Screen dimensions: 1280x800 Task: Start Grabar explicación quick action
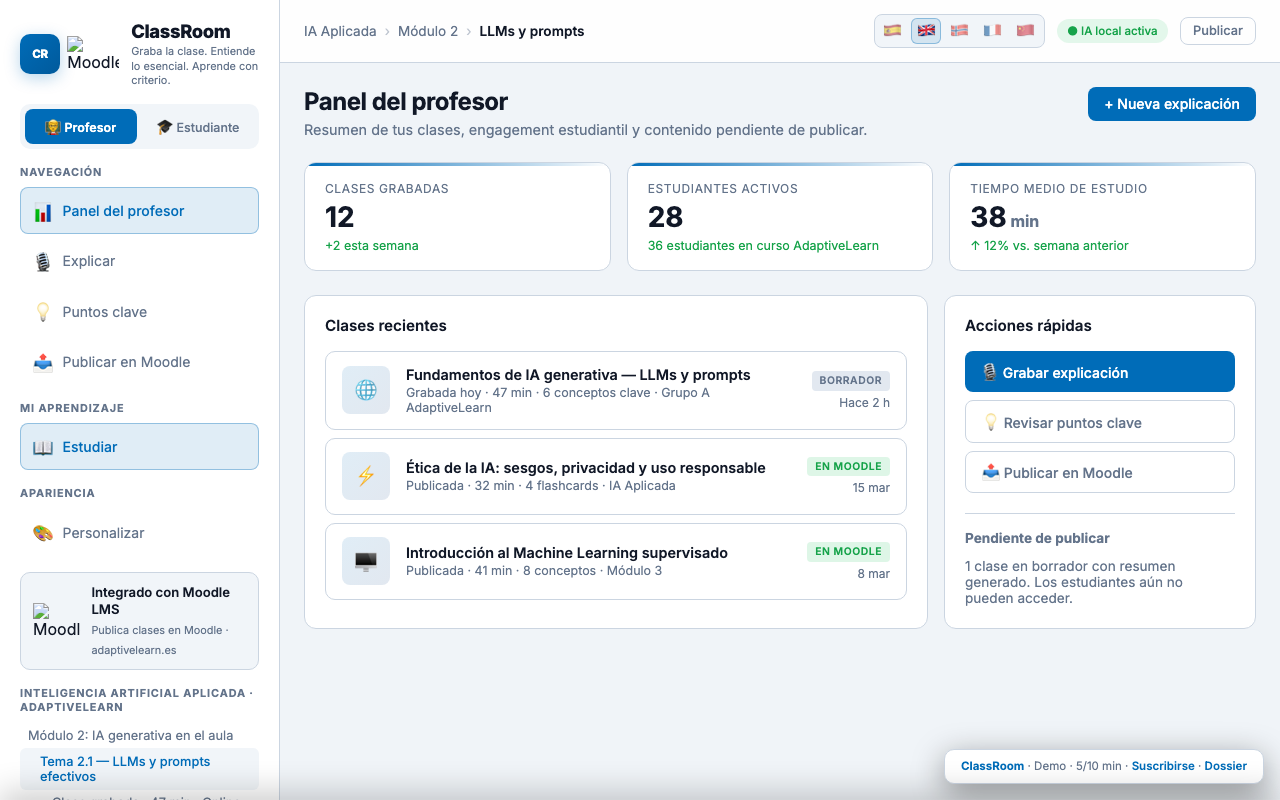1099,372
